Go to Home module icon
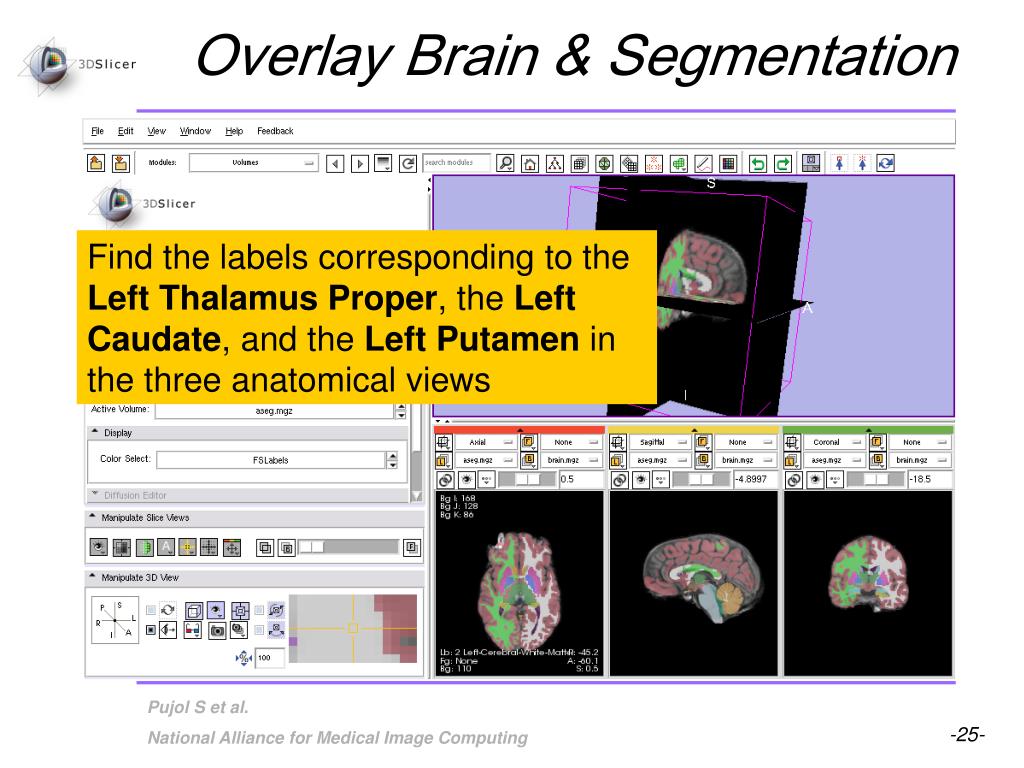1024x768 pixels. (530, 163)
